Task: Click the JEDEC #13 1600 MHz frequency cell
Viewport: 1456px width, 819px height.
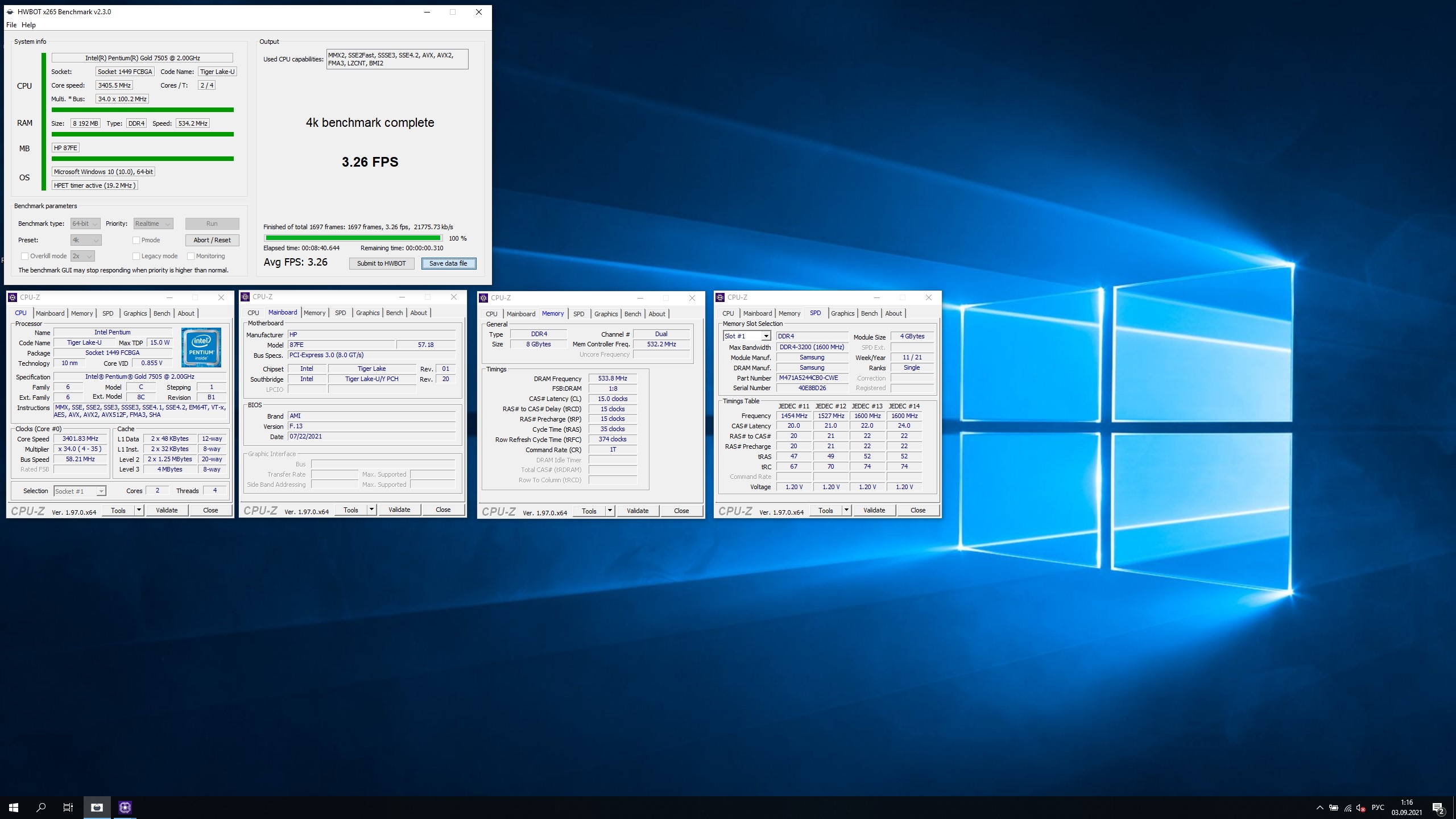Action: click(x=867, y=416)
